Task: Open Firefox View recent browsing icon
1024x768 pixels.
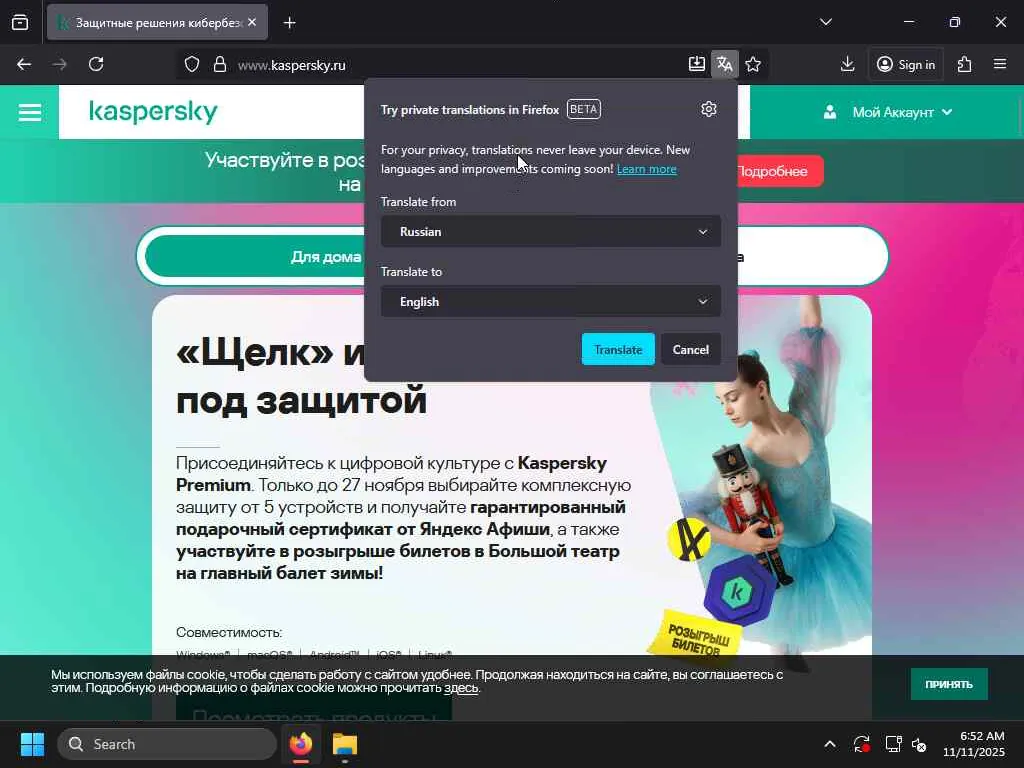Action: click(20, 22)
